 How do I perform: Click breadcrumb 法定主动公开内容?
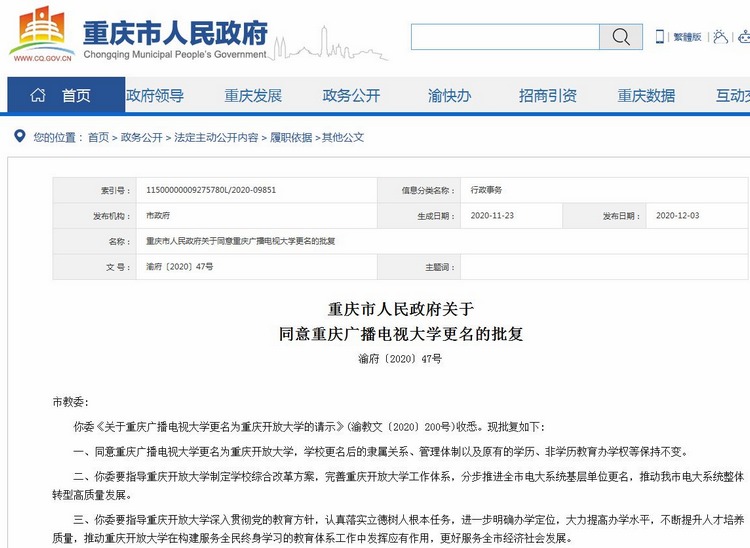216,138
